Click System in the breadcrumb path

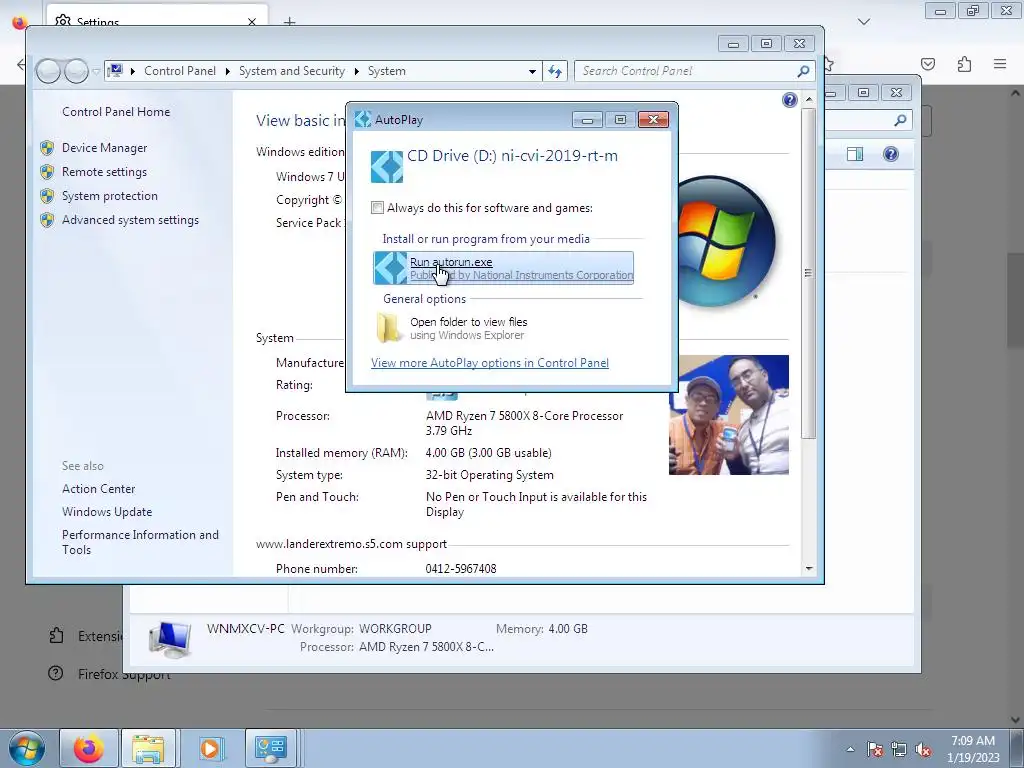click(387, 71)
